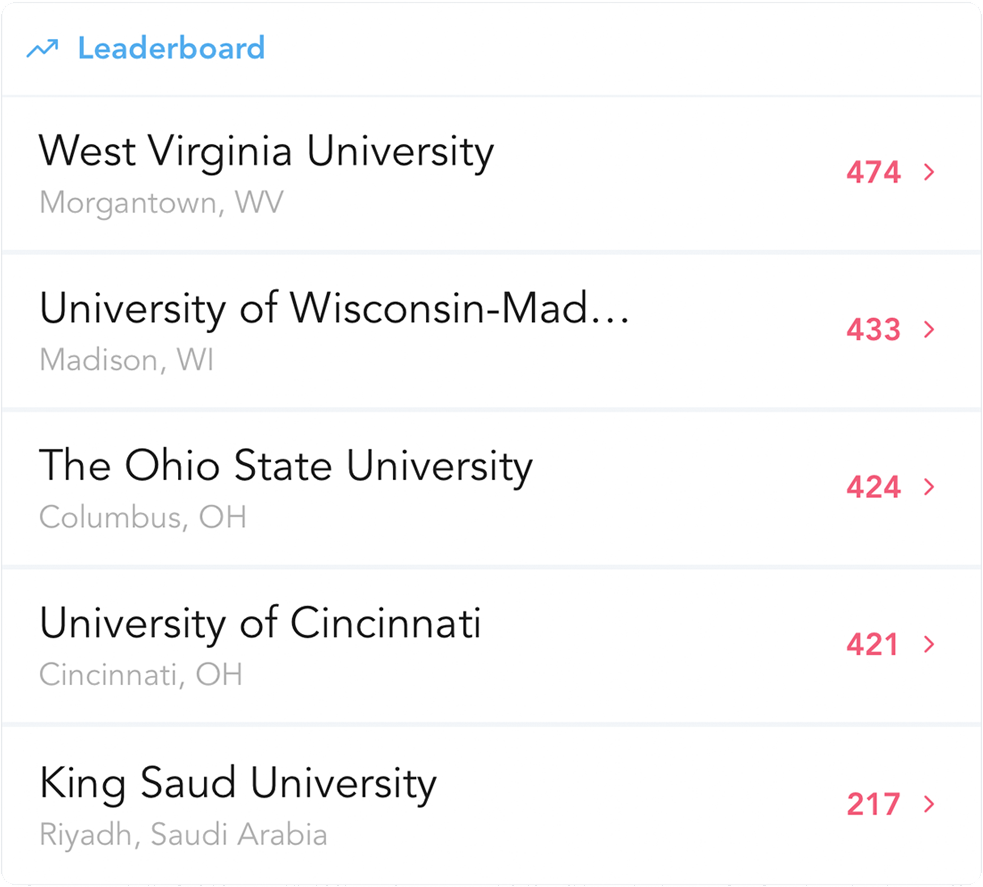
Task: Open truncated University of Wisconsin-Mad… title
Action: point(334,309)
